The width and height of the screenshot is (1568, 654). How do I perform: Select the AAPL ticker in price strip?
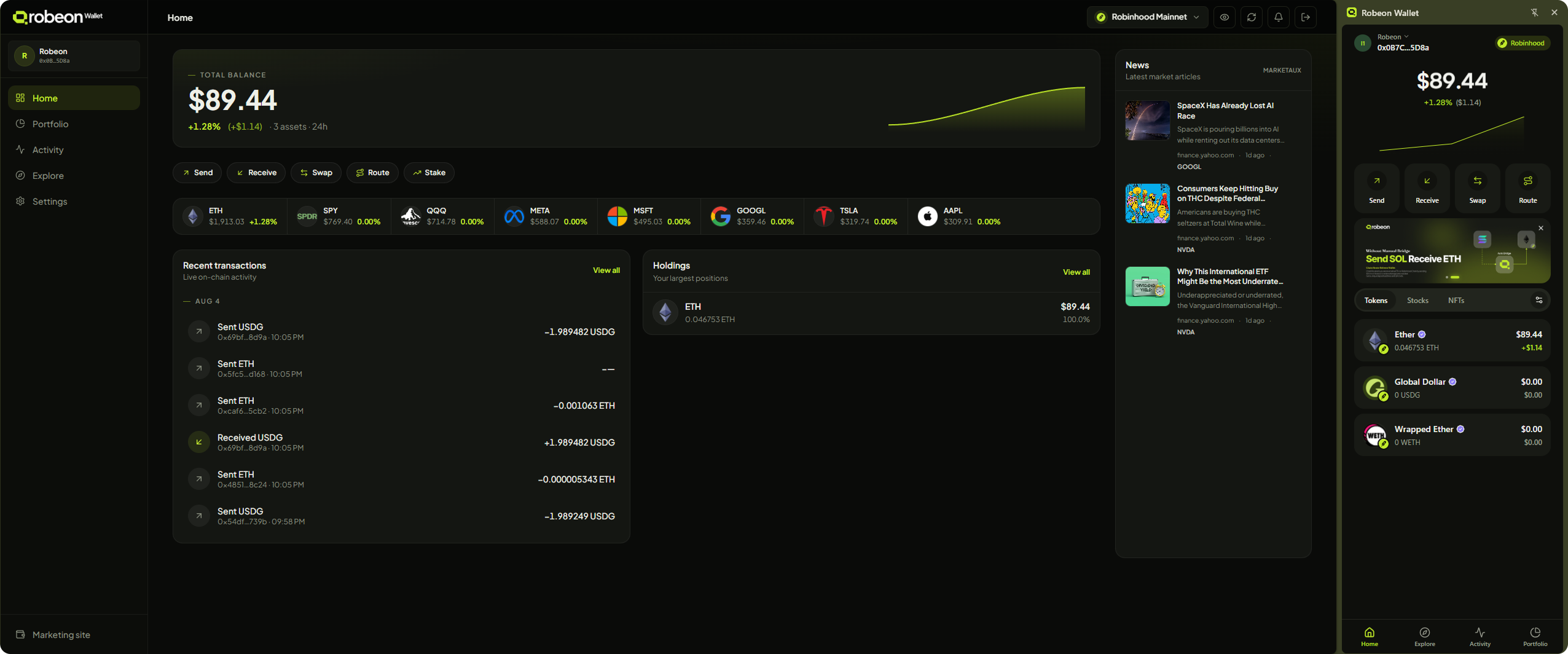tap(959, 216)
